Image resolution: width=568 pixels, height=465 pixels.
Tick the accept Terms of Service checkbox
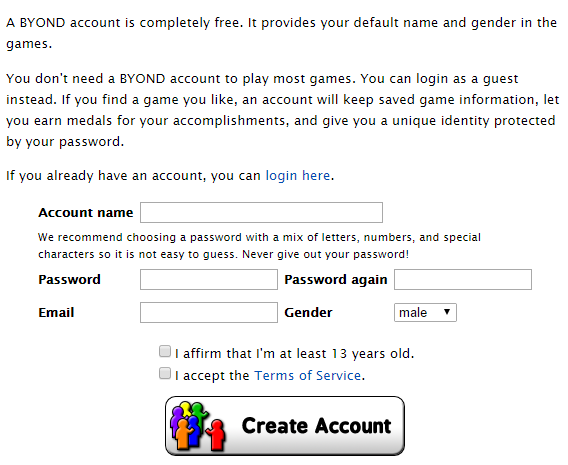coord(165,373)
